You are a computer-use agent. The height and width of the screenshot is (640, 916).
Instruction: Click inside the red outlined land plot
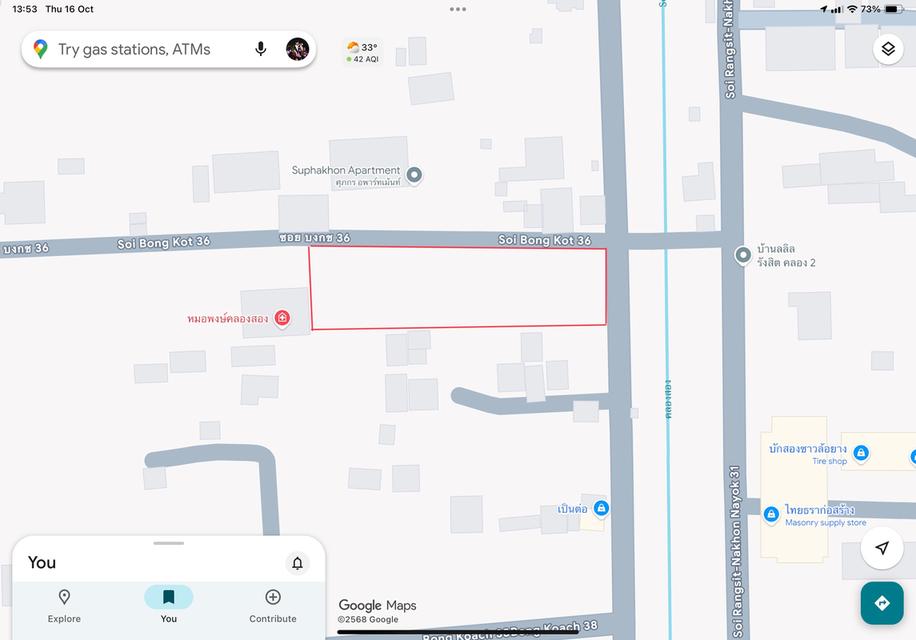click(458, 287)
